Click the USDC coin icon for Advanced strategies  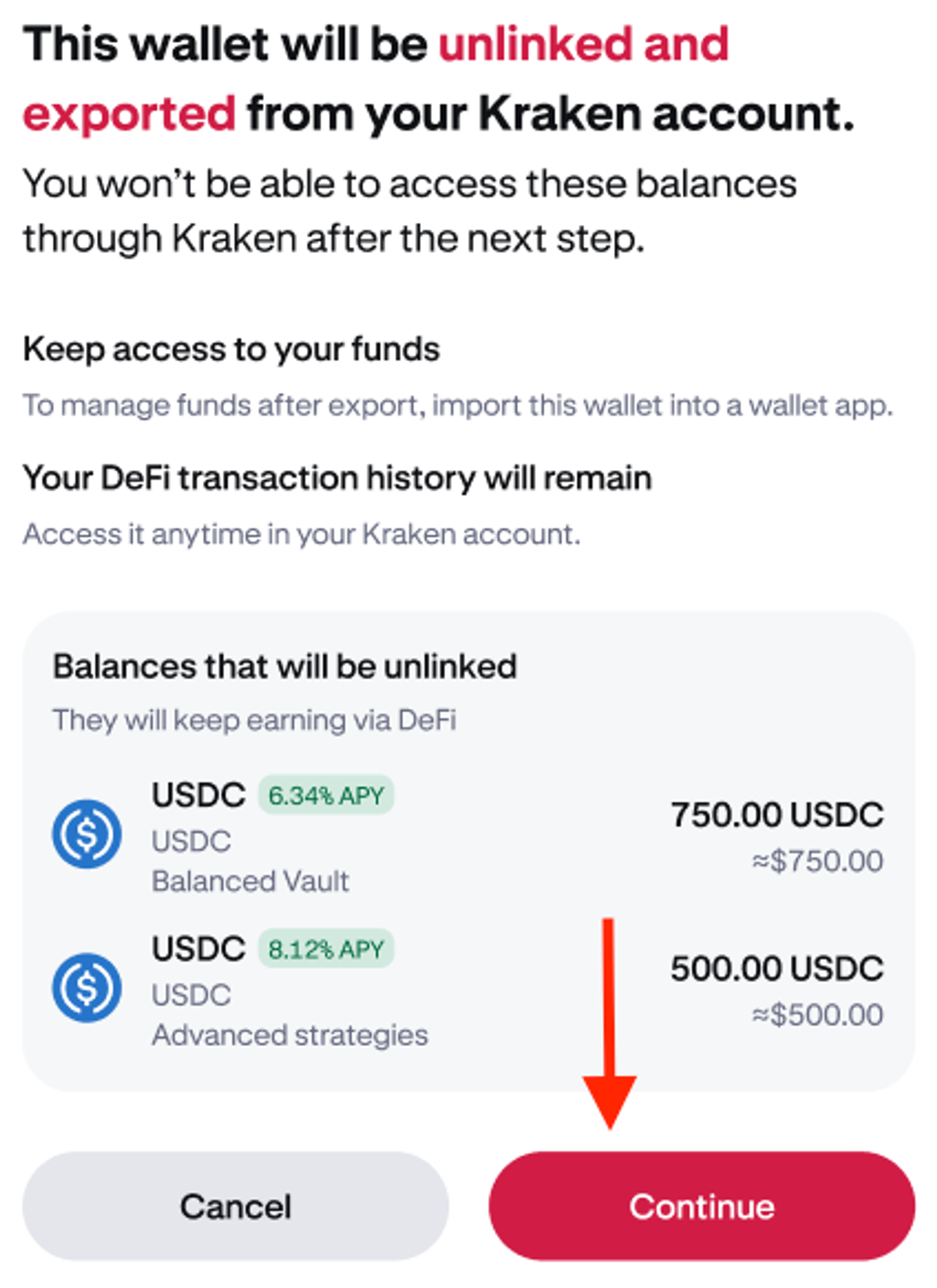point(87,987)
